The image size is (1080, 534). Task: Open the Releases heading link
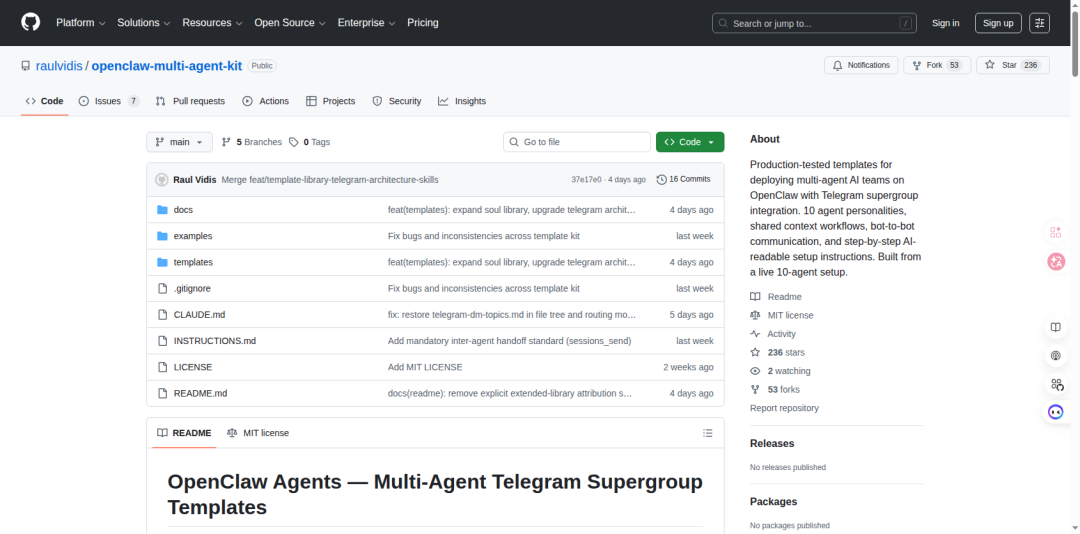[x=772, y=443]
